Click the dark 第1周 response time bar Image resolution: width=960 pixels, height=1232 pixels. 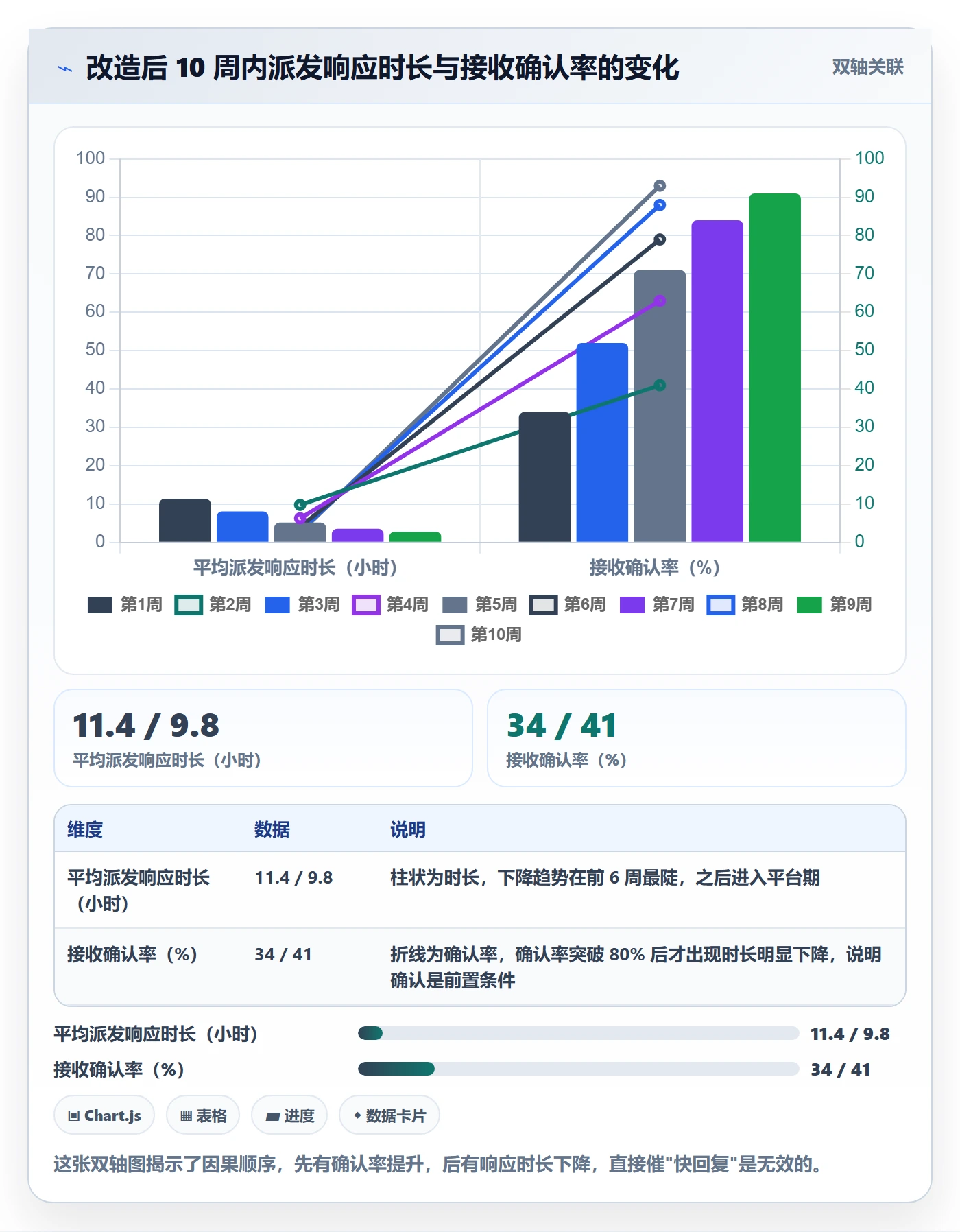pyautogui.click(x=185, y=521)
